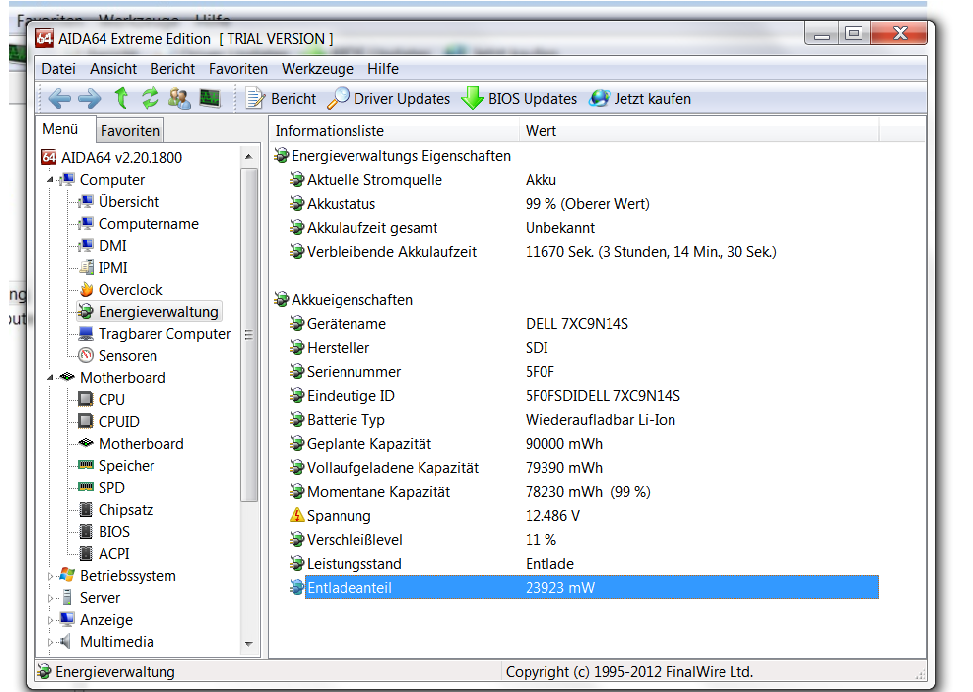Image resolution: width=973 pixels, height=692 pixels.
Task: Click the Spannung warning icon
Action: click(297, 515)
